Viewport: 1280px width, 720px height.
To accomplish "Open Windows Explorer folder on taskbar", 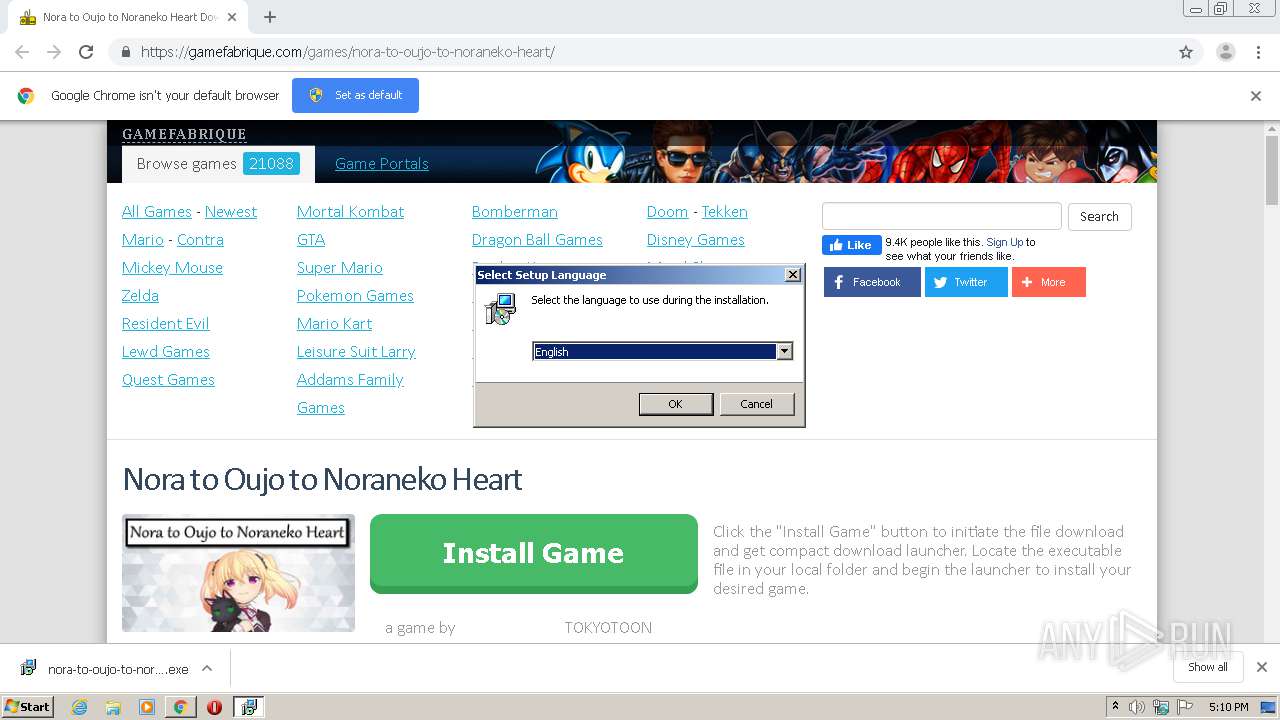I will 113,707.
